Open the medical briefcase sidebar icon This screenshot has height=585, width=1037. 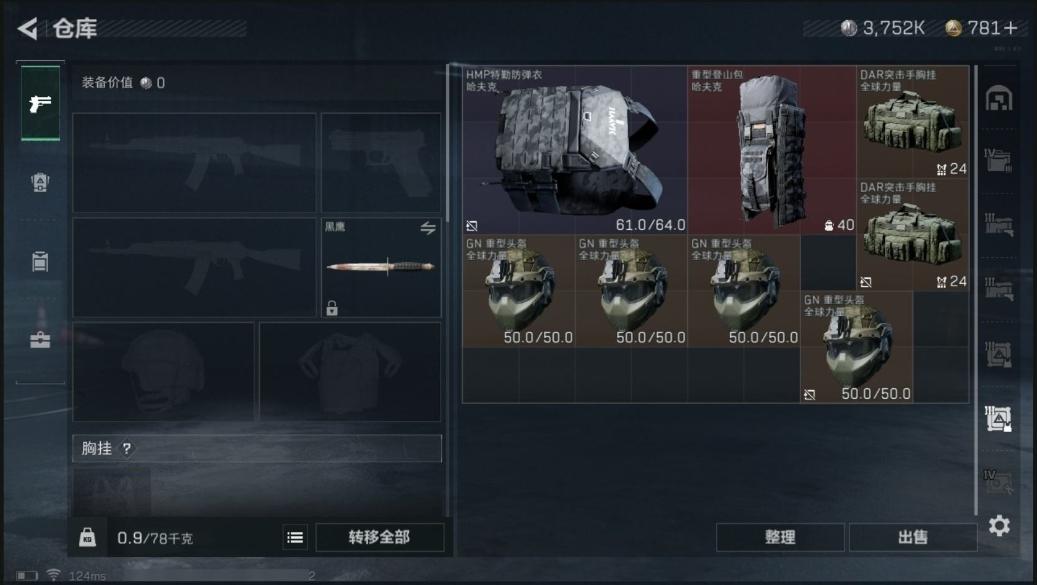pos(40,340)
